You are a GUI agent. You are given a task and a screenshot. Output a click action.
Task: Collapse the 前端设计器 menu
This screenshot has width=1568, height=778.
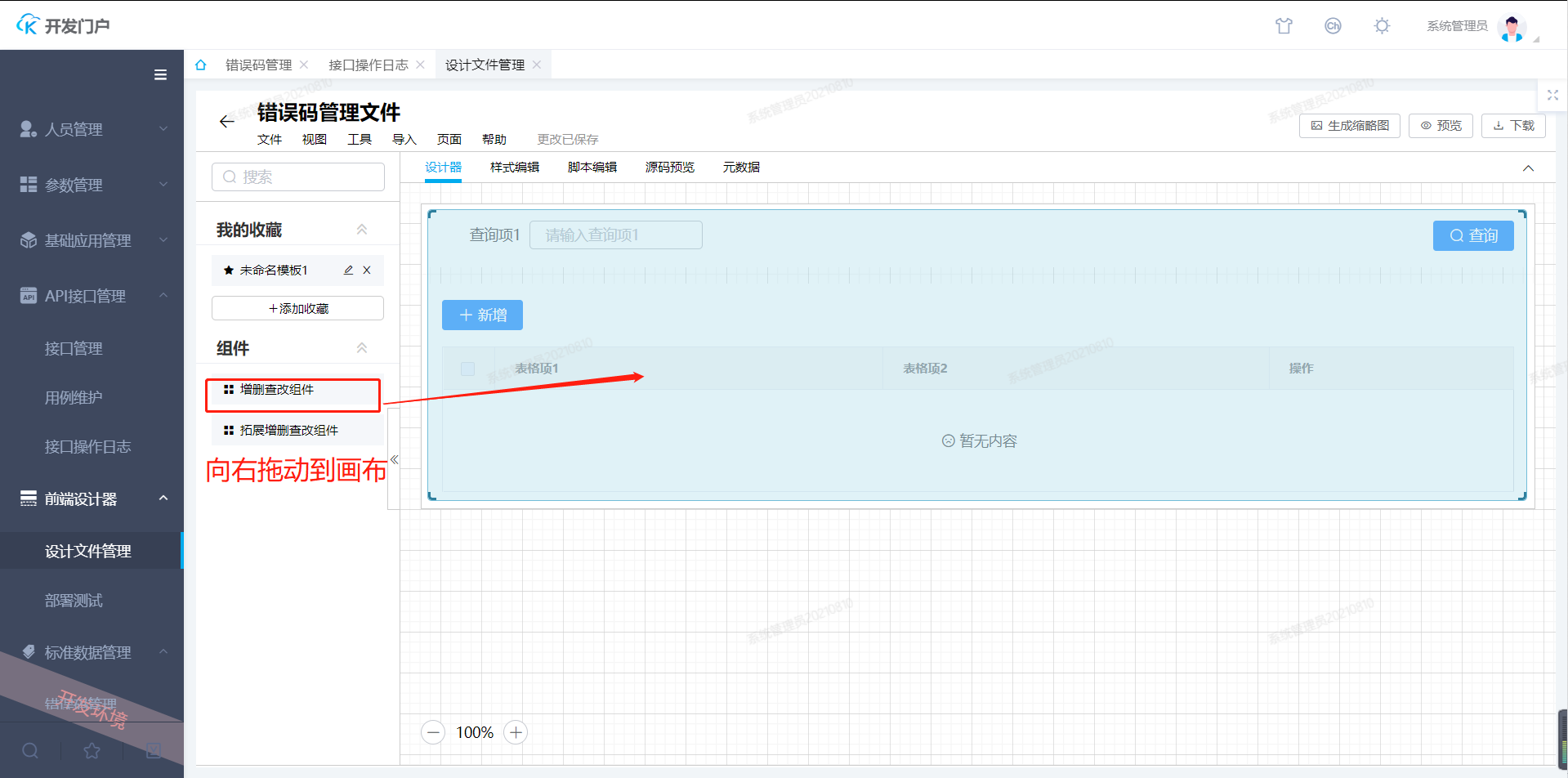pos(92,499)
